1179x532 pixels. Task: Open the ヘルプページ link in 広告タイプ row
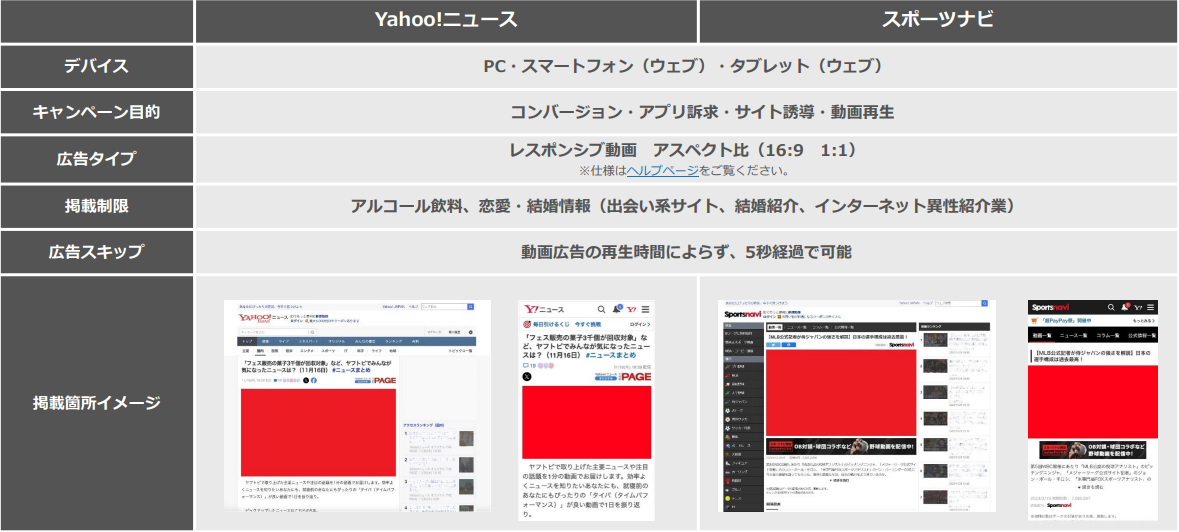662,171
